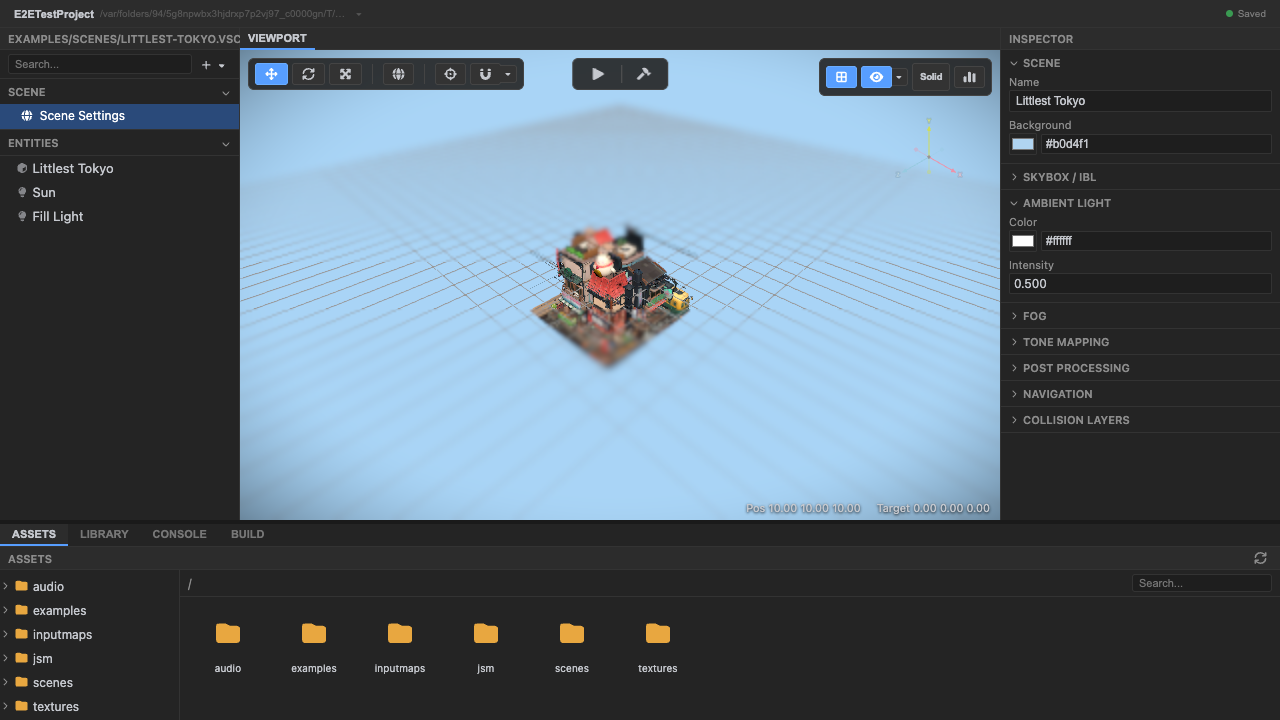Open the scenes folder in asset grid

tap(572, 647)
